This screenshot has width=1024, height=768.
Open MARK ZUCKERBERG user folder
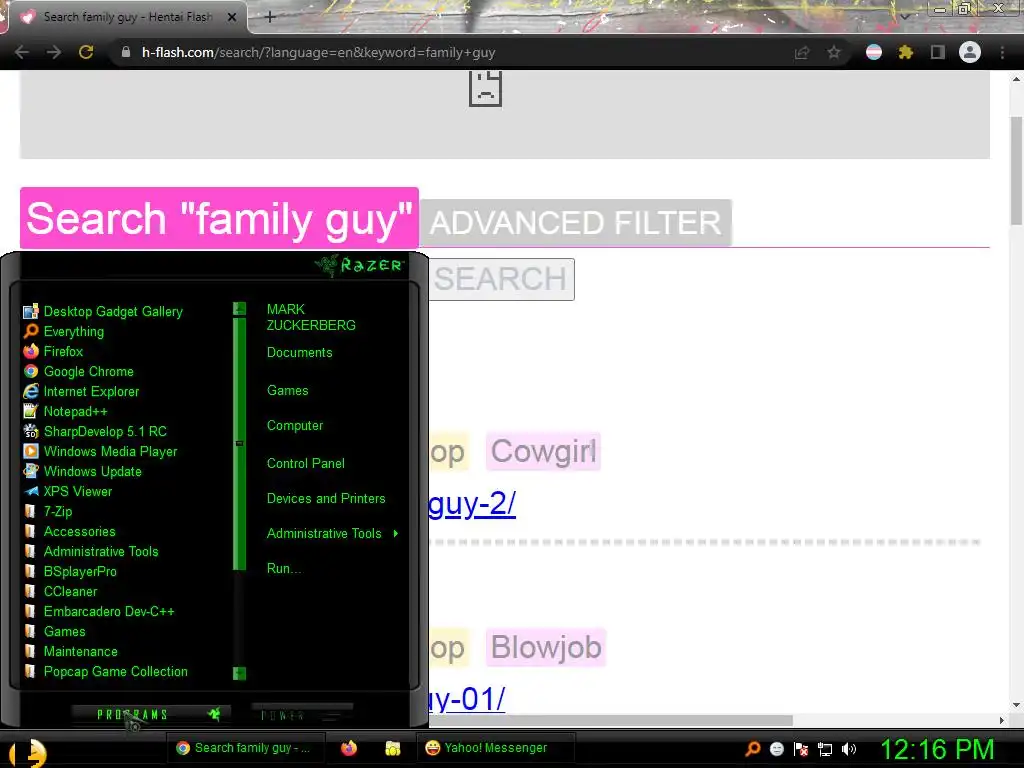click(311, 317)
